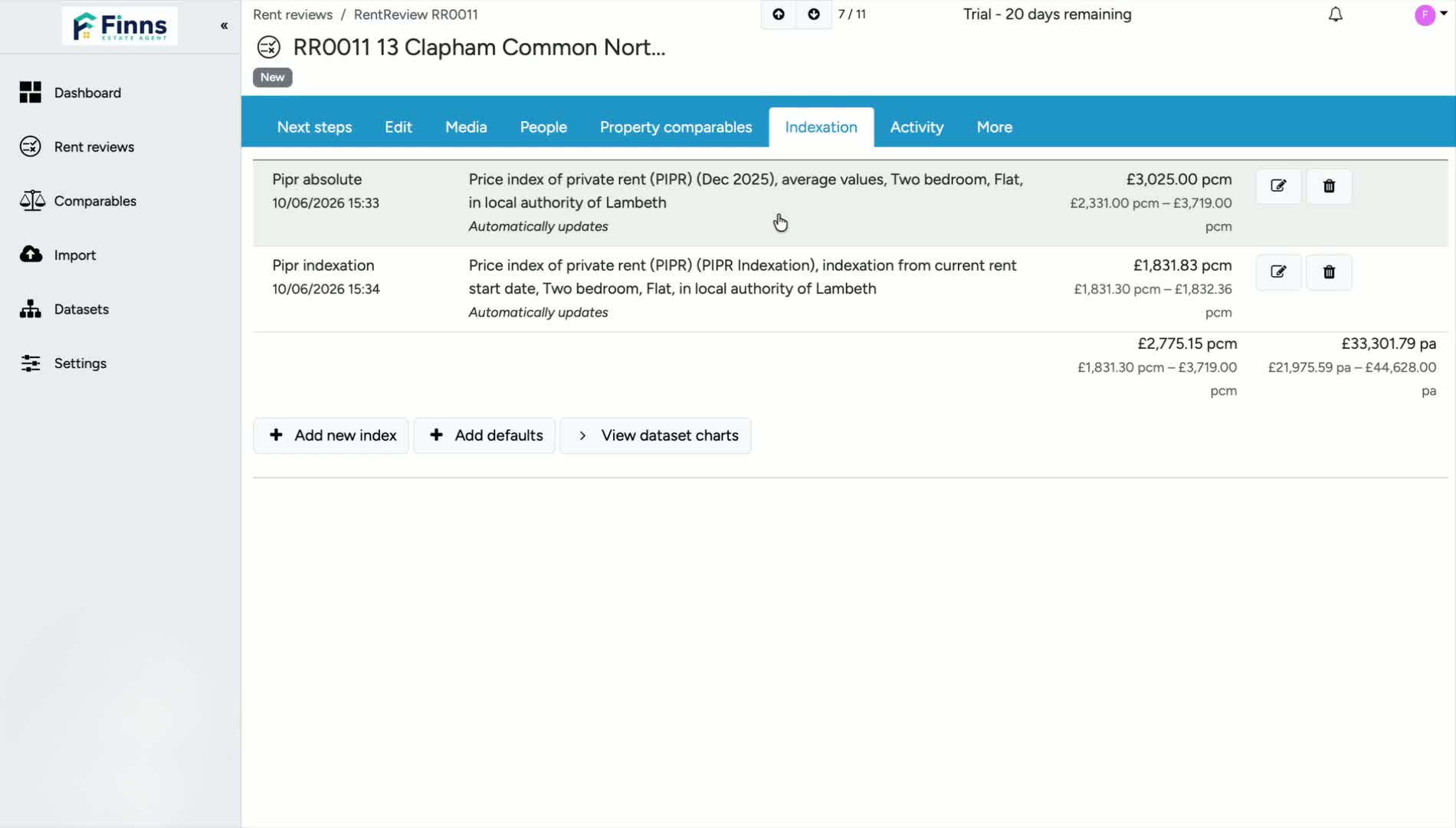Viewport: 1456px width, 828px height.
Task: Switch to the Next steps tab
Action: [314, 127]
